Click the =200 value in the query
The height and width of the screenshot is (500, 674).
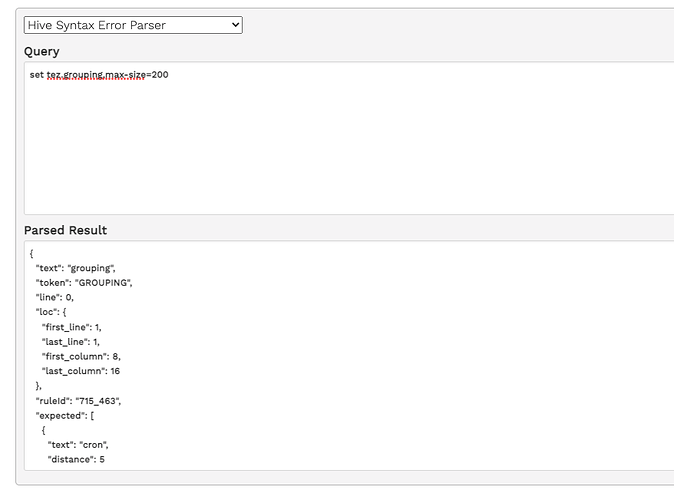157,75
